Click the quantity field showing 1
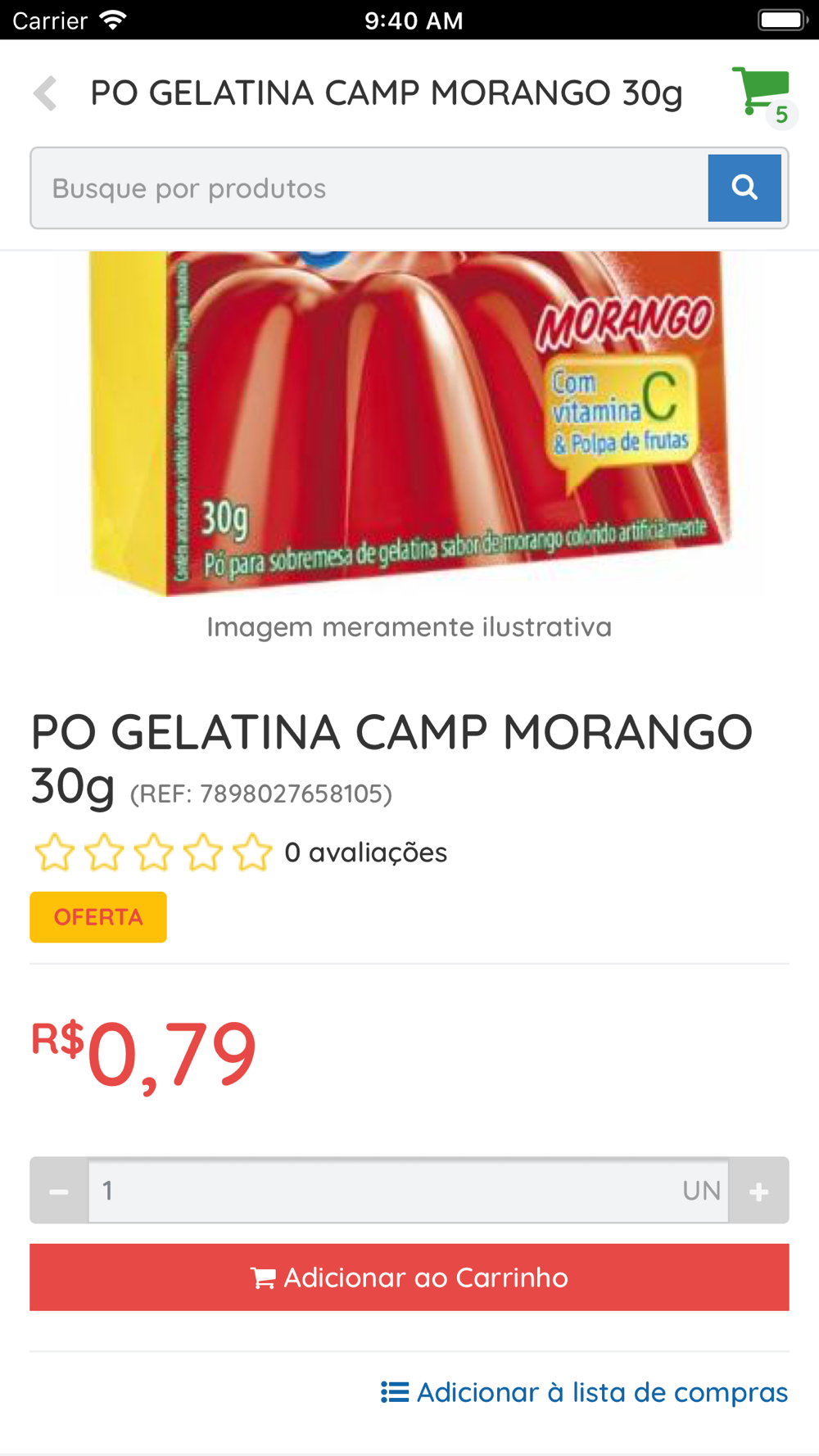The width and height of the screenshot is (819, 1456). pos(408,1191)
